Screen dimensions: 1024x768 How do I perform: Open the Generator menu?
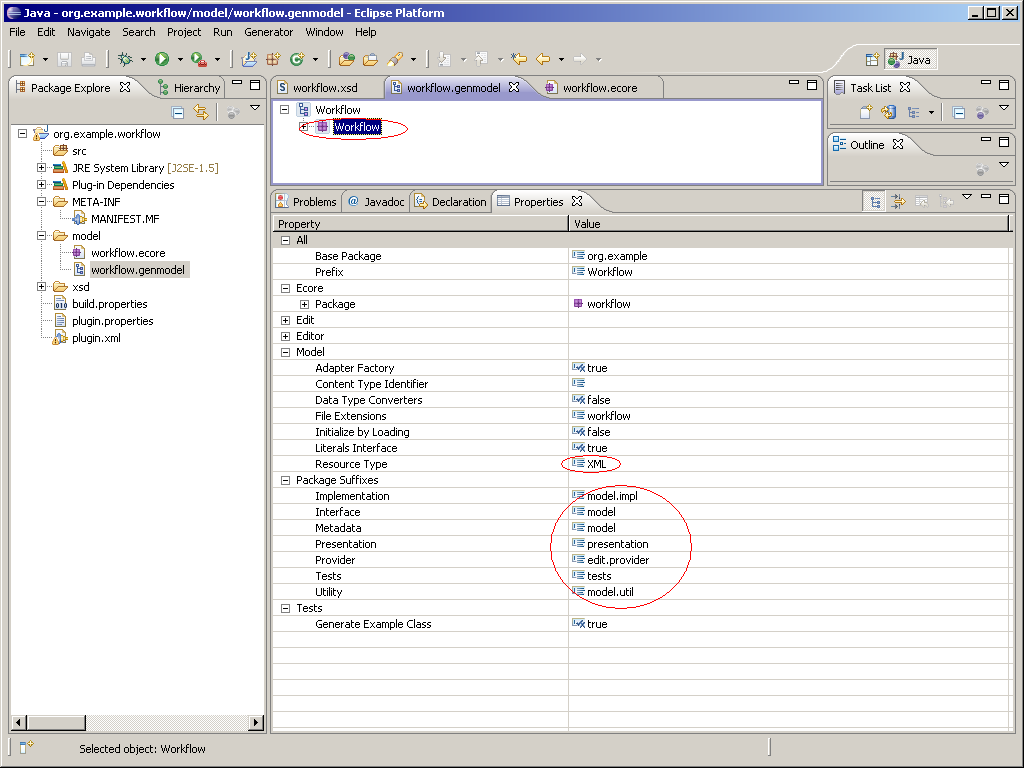tap(268, 32)
